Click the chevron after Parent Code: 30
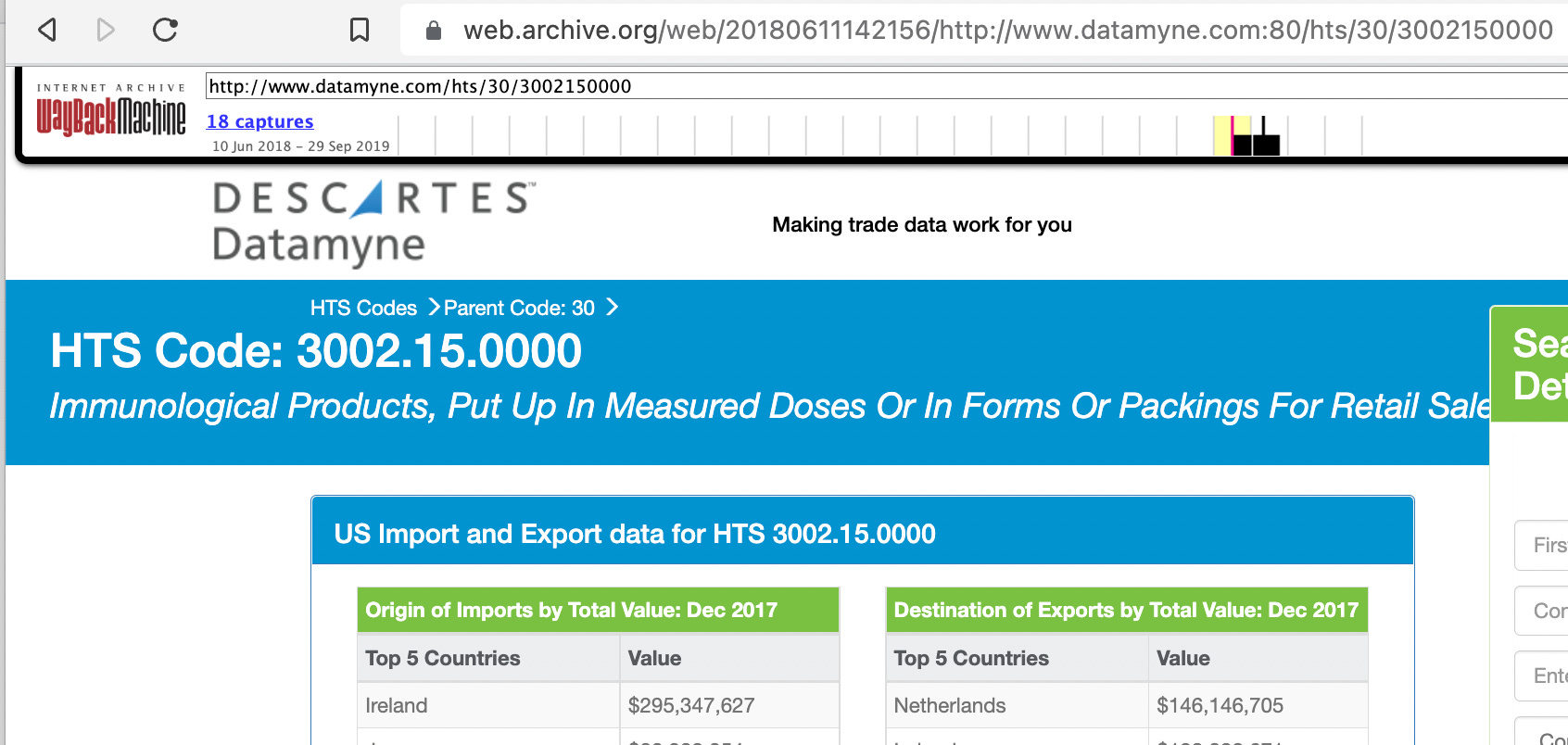Screen dimensions: 1568x745 [612, 308]
